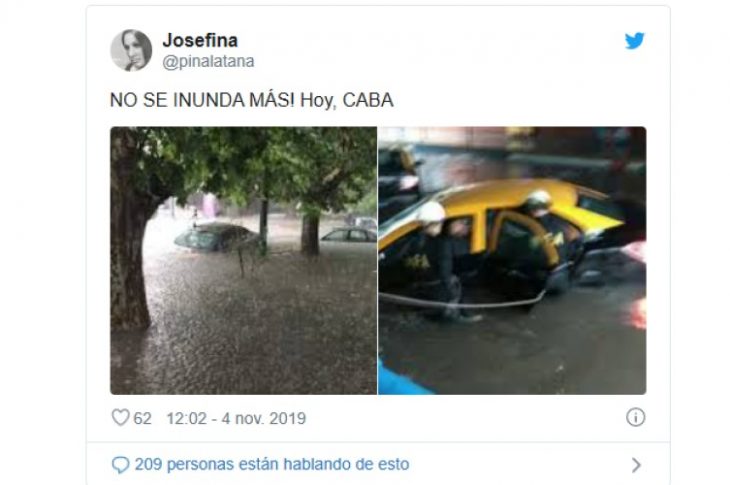Click the Josefina display name

(x=200, y=40)
